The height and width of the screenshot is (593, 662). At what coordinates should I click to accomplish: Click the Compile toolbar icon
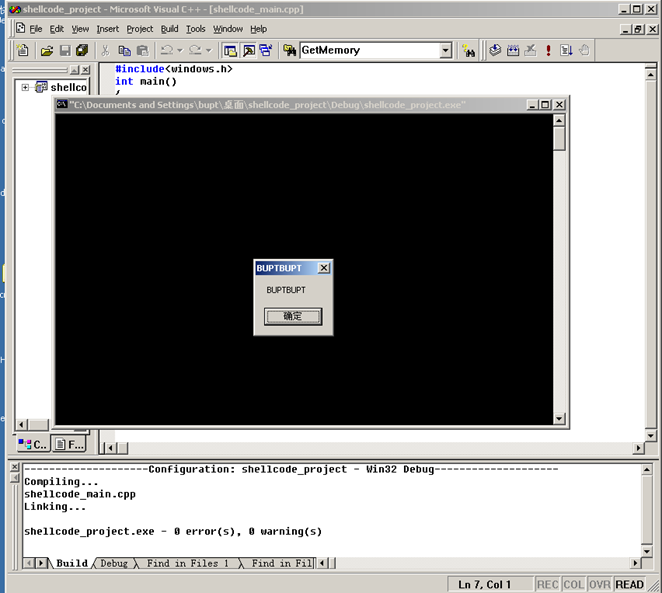tap(495, 50)
